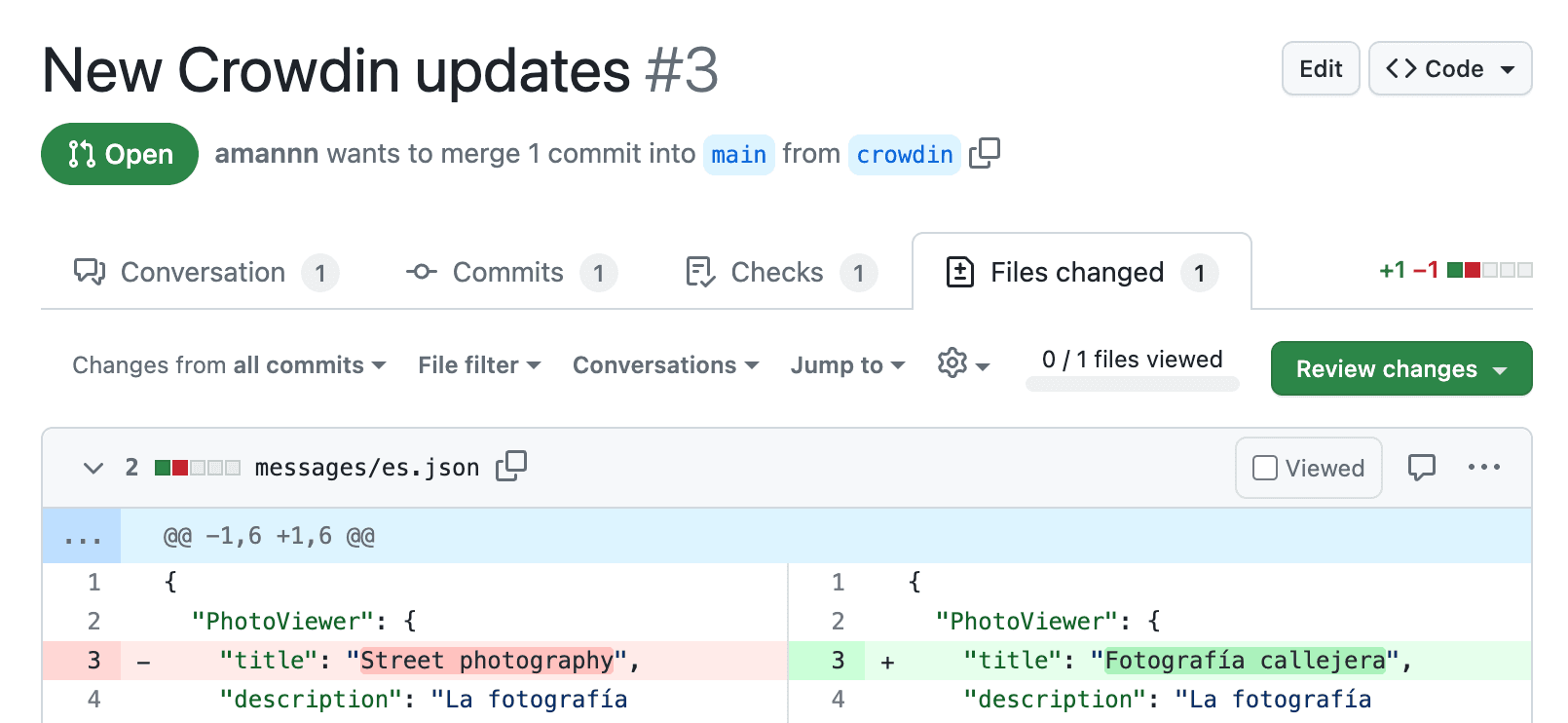Click the Review changes button

[1400, 369]
